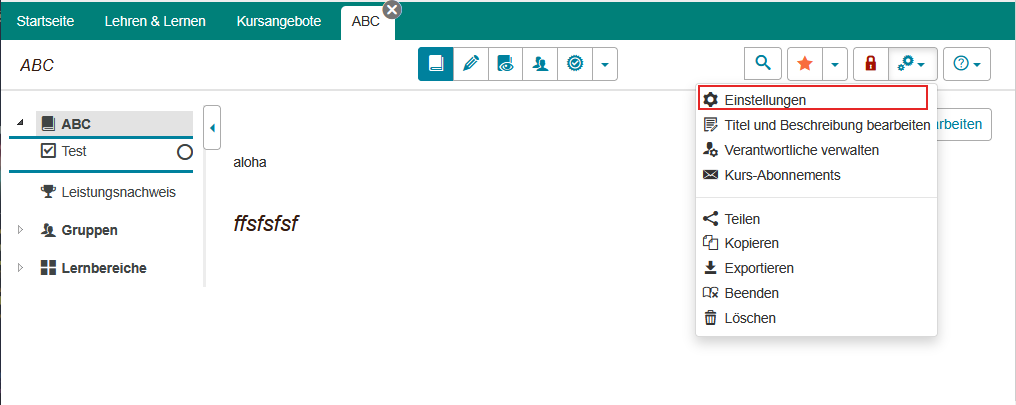Click the course view book icon in toolbar
The image size is (1016, 405).
click(436, 64)
